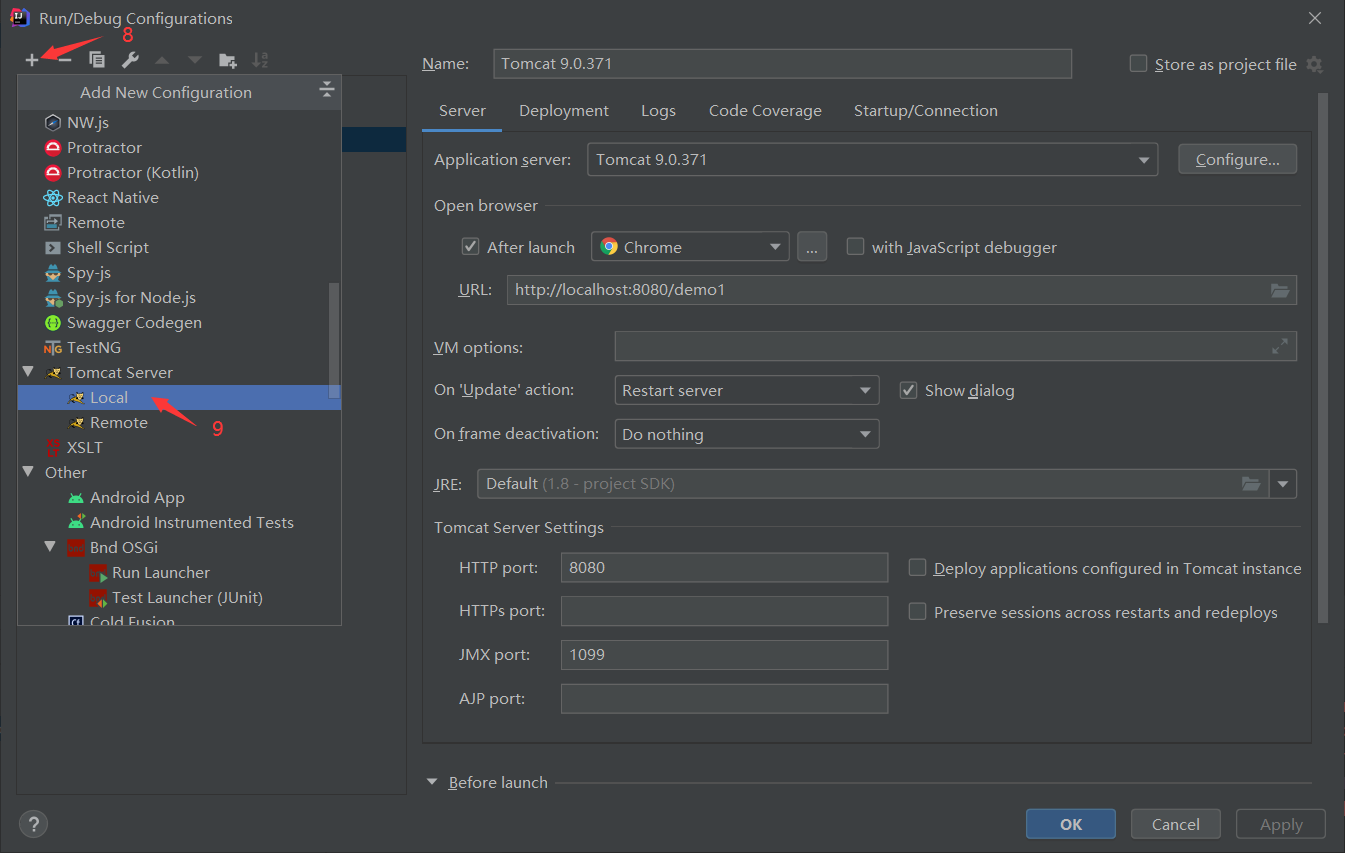
Task: Click the HTTP port field
Action: point(724,567)
